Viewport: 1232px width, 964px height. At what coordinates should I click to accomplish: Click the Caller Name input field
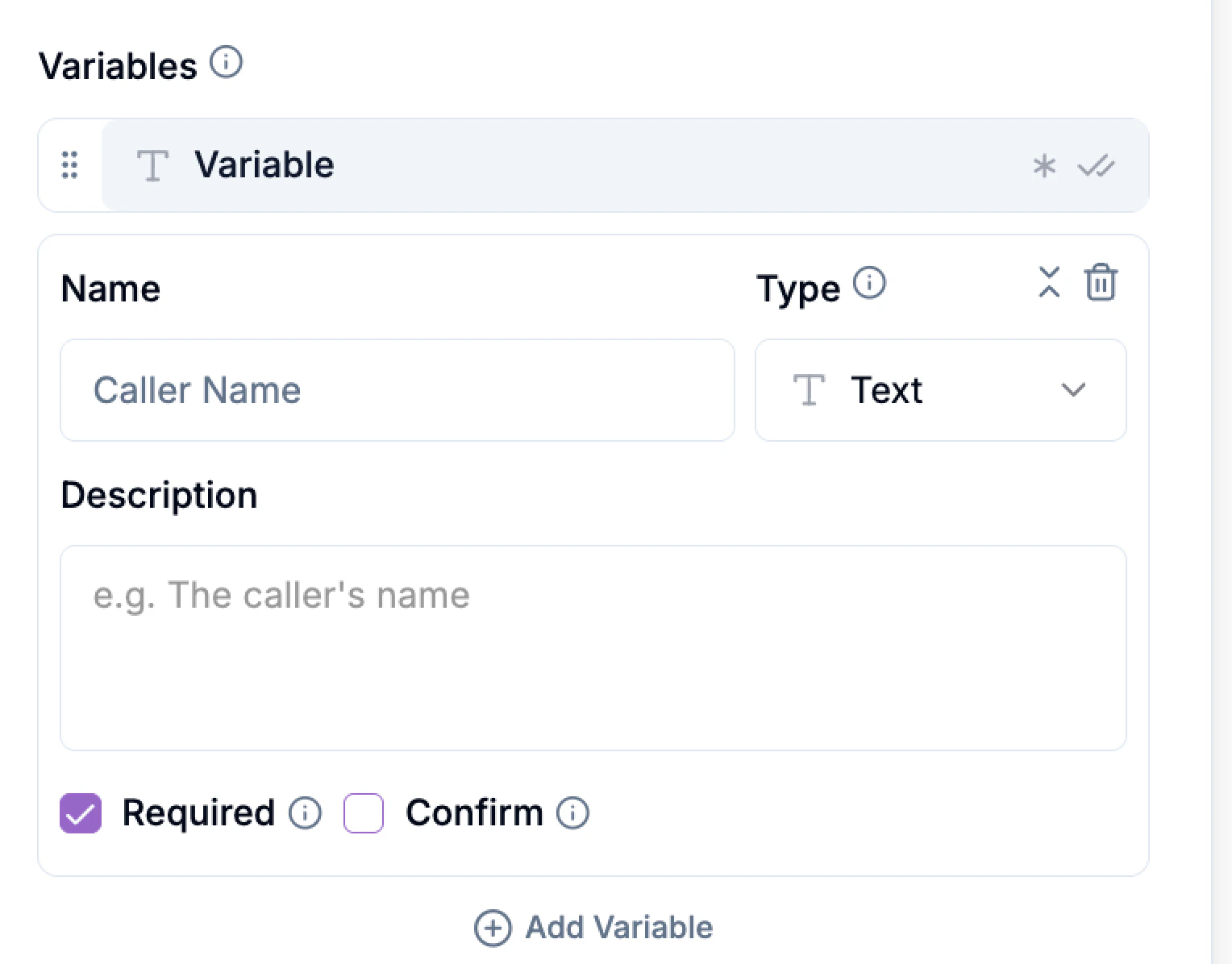(x=397, y=390)
